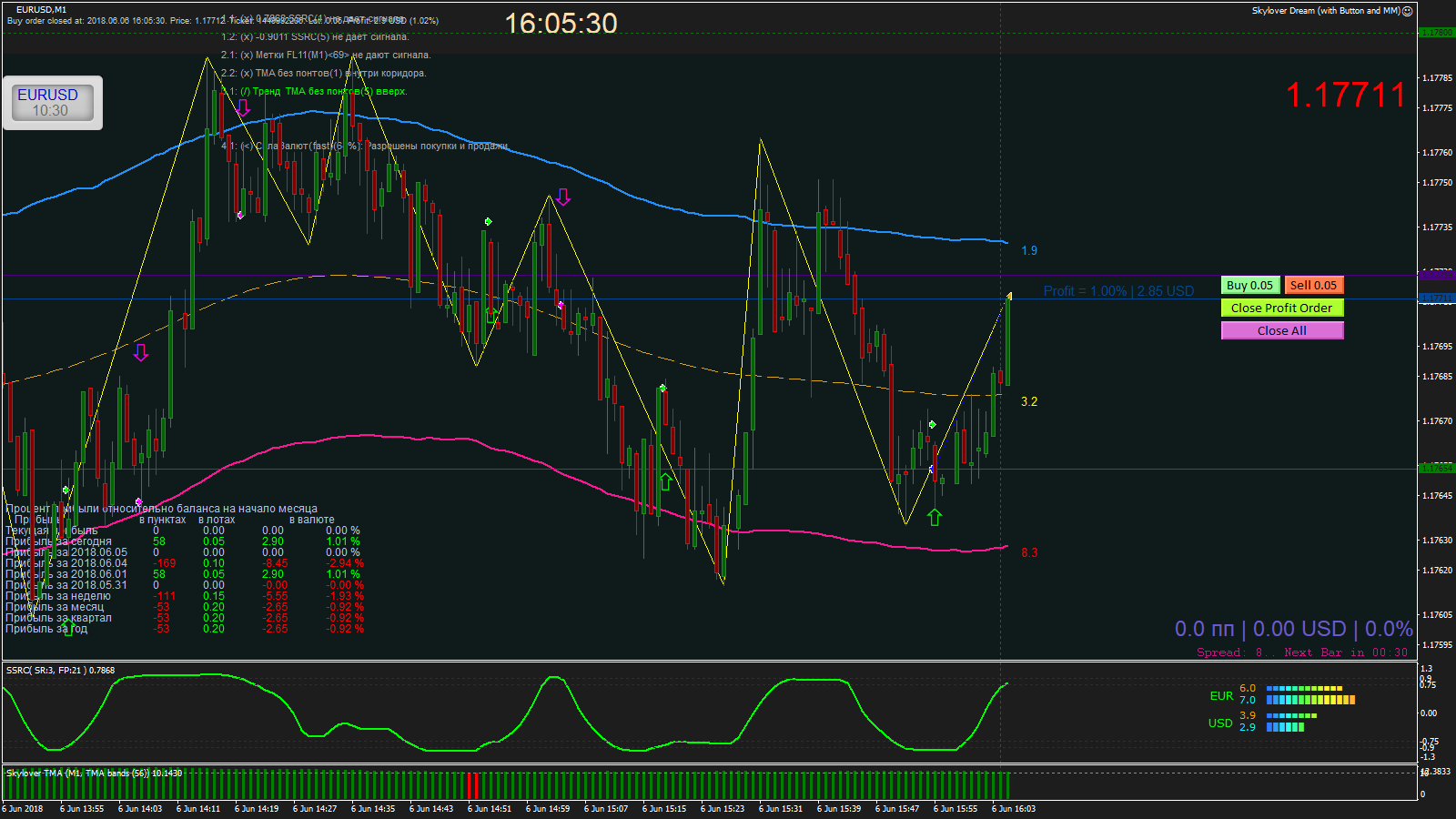Click the 6 Jun 13:55 time axis label
This screenshot has width=1456, height=819.
click(x=82, y=808)
